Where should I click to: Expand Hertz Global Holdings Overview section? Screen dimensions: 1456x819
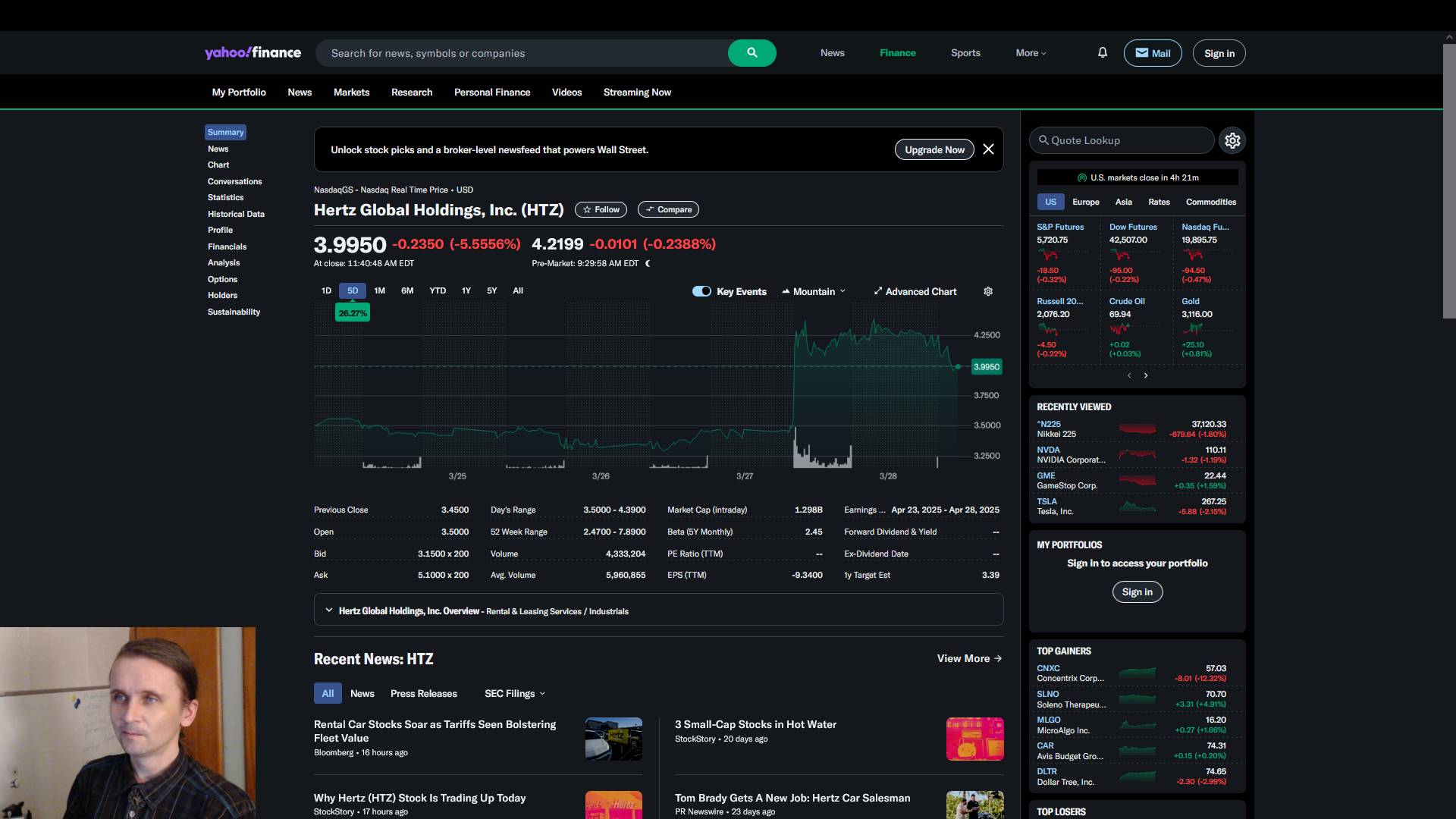tap(329, 610)
